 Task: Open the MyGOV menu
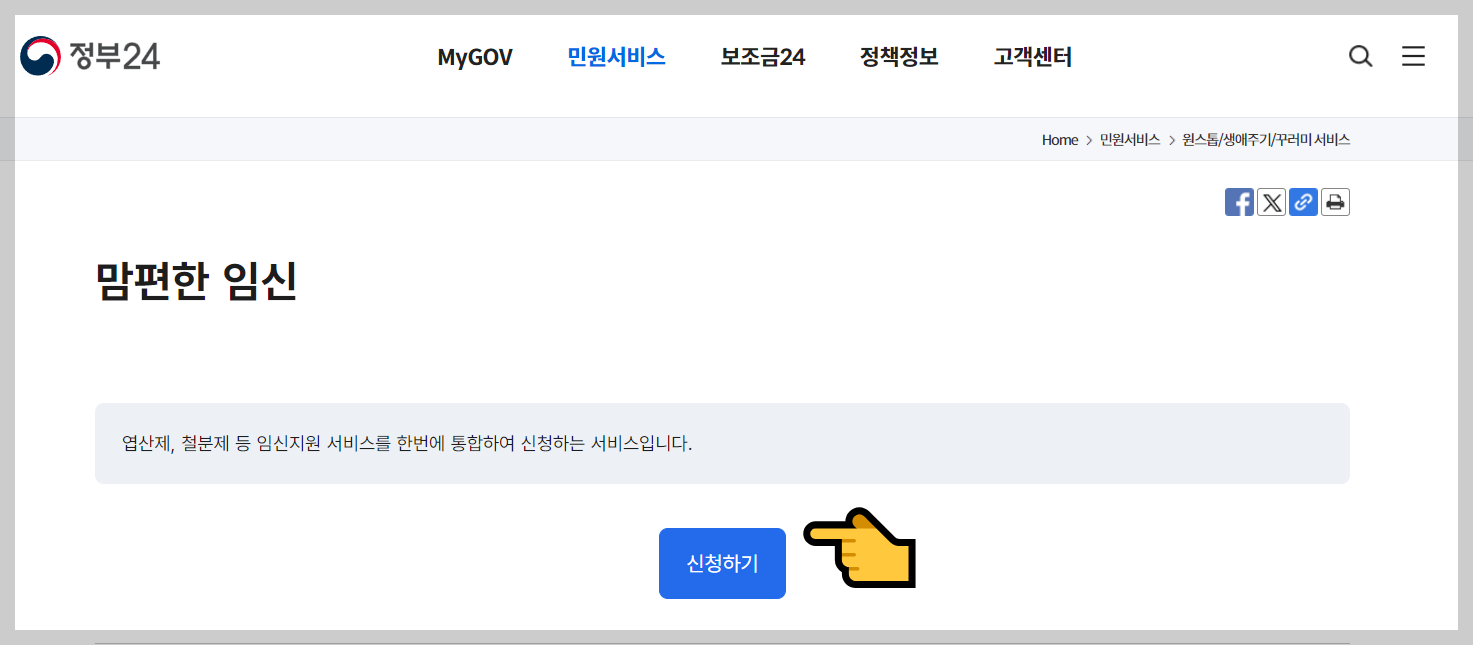[x=475, y=57]
